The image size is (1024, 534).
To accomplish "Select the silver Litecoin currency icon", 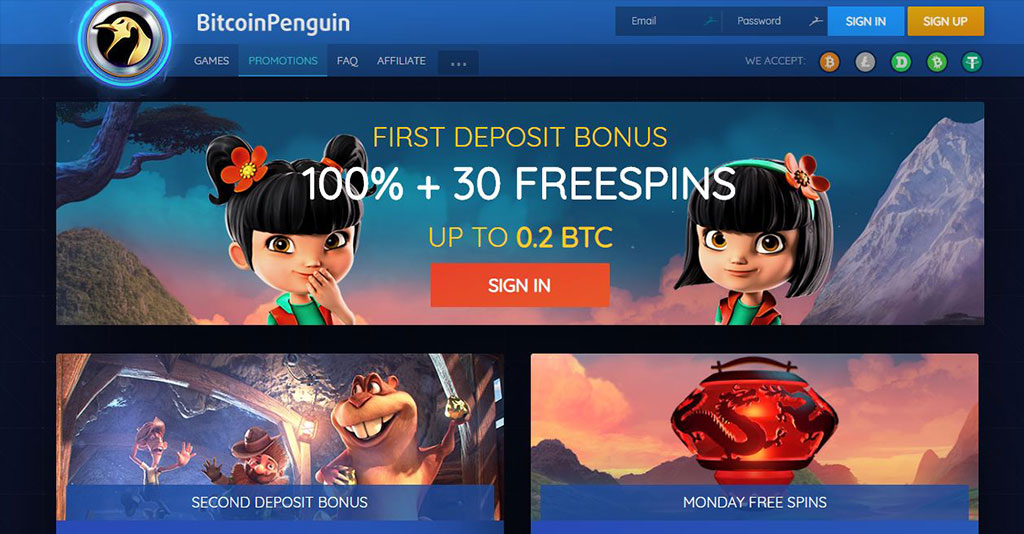I will (865, 62).
